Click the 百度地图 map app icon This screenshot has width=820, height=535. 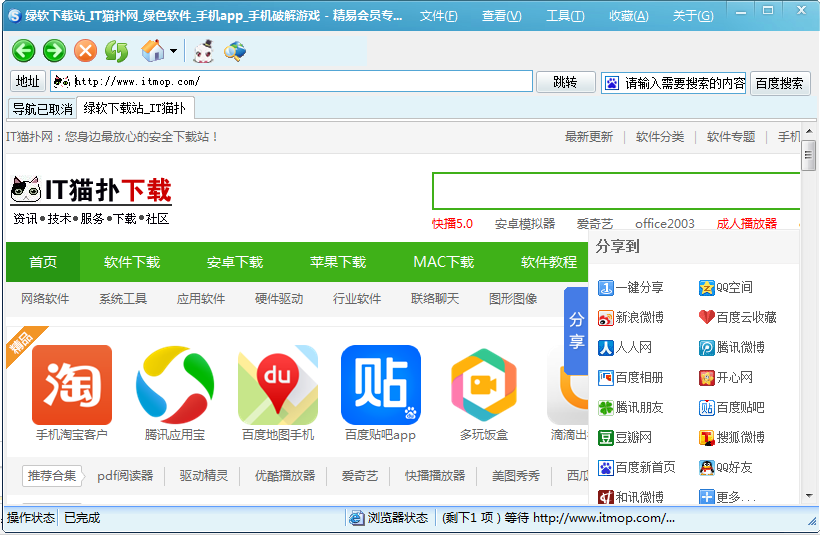(x=278, y=385)
